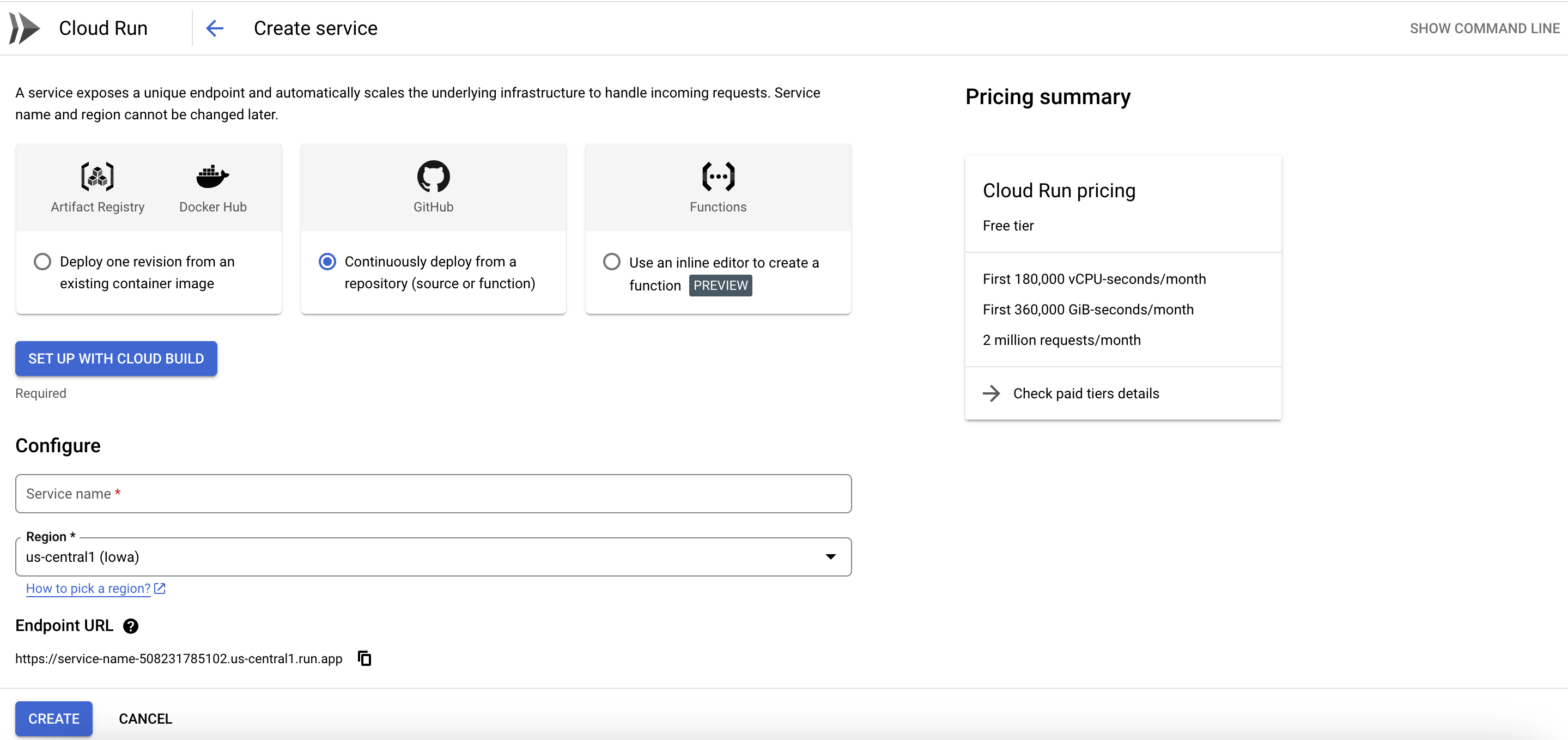
Task: Focus the Service name field
Action: pyautogui.click(x=433, y=494)
